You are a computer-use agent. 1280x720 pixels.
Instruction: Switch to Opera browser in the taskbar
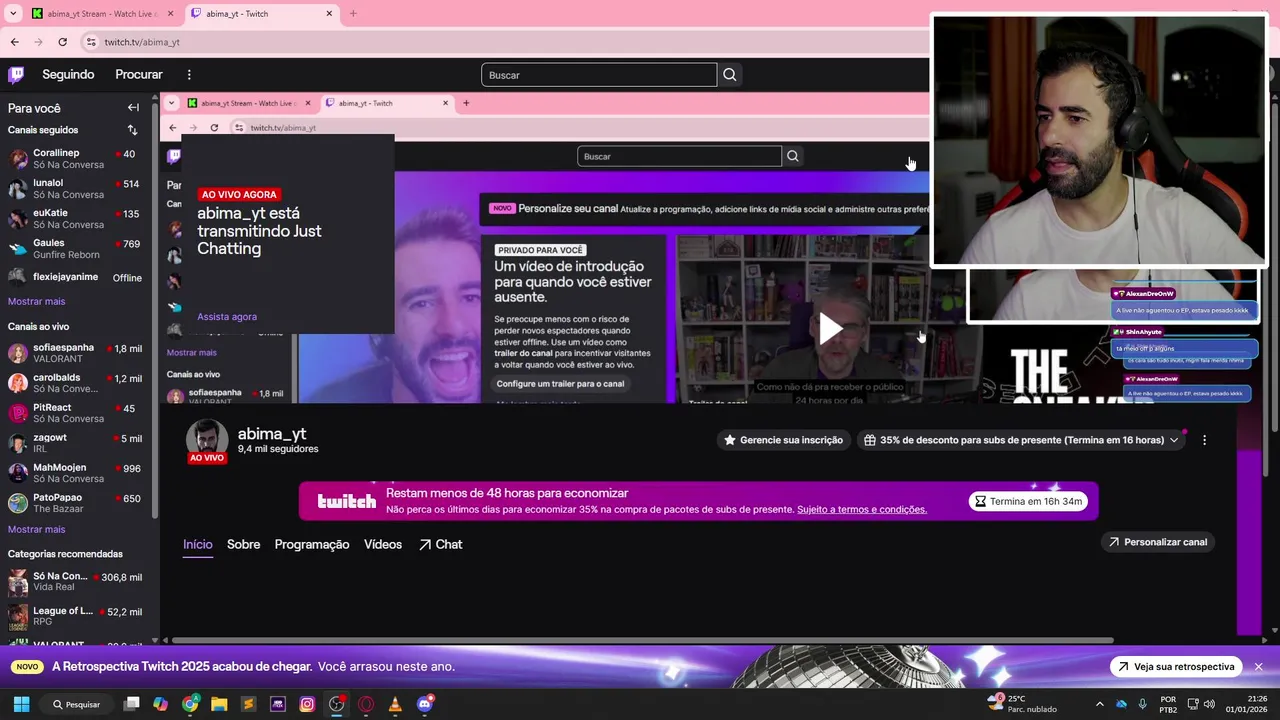click(x=366, y=704)
